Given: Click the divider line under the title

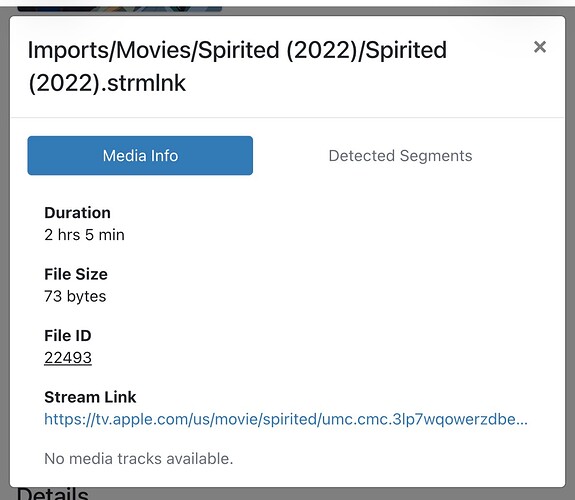Looking at the screenshot, I should 288,118.
